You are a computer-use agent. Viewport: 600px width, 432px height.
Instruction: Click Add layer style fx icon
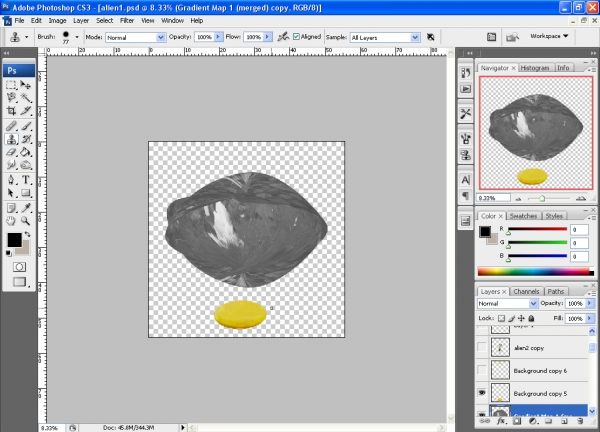[x=501, y=421]
